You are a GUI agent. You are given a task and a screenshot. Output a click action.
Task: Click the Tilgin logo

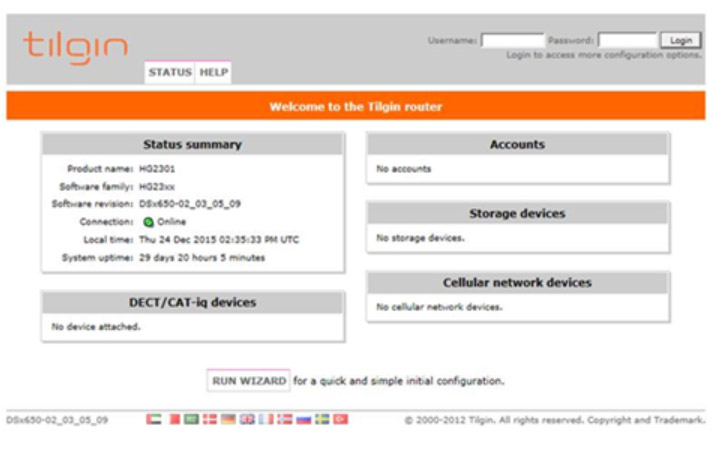(75, 47)
